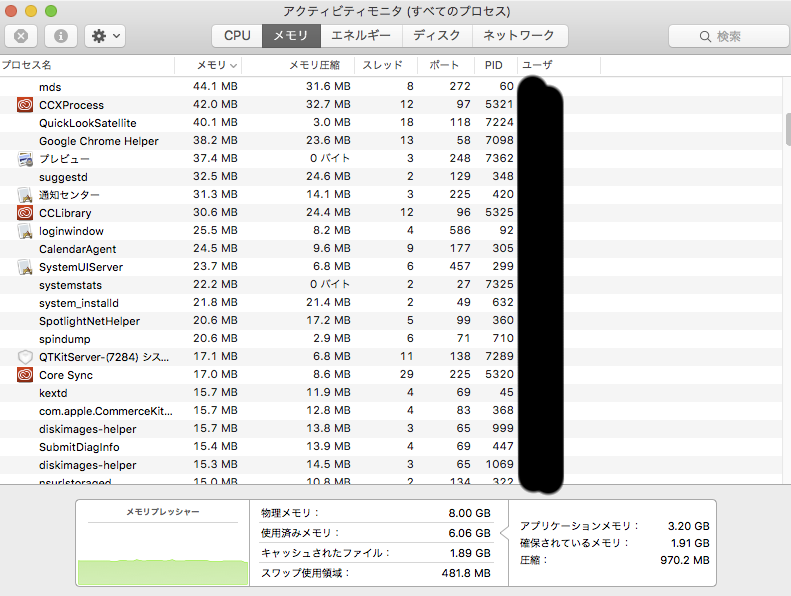Image resolution: width=791 pixels, height=596 pixels.
Task: Click the PID 7362 cell
Action: point(499,158)
